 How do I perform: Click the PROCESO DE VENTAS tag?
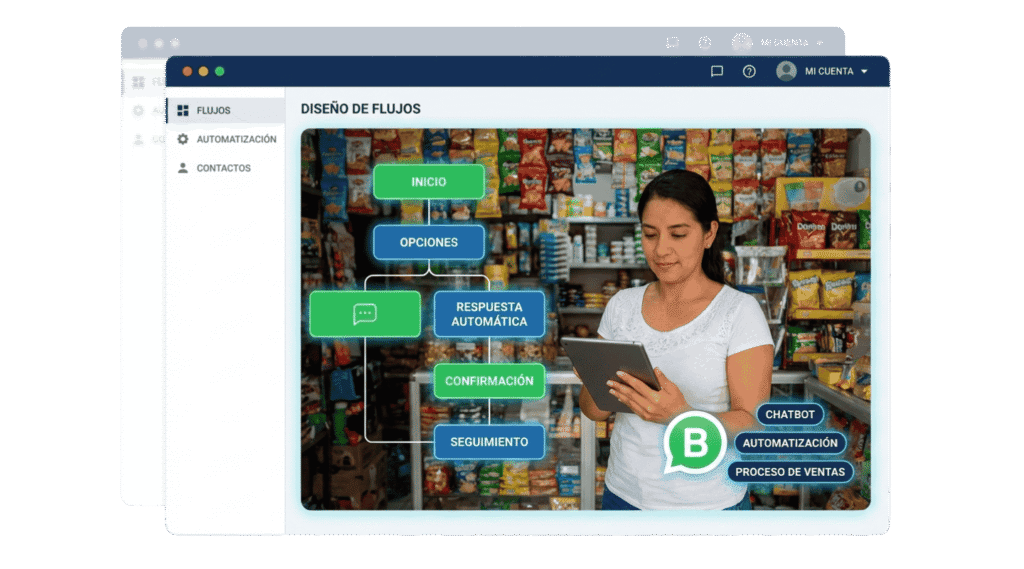pyautogui.click(x=790, y=472)
